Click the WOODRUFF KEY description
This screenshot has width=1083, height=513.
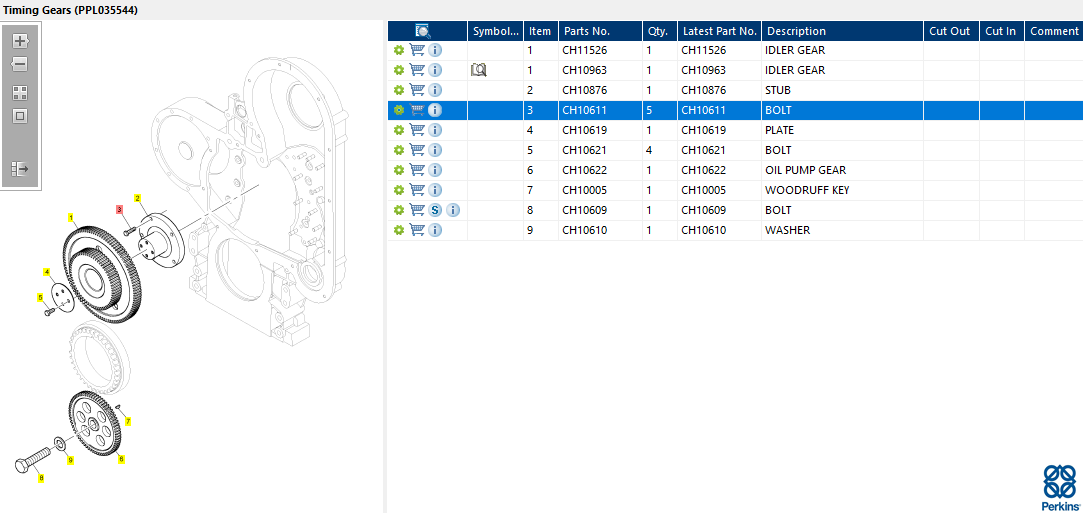807,190
